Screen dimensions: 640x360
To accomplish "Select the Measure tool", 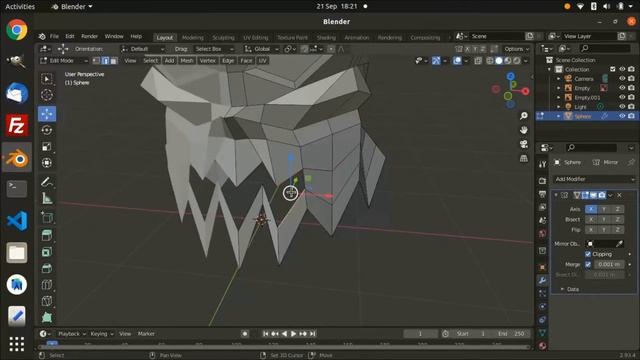I will [x=47, y=198].
